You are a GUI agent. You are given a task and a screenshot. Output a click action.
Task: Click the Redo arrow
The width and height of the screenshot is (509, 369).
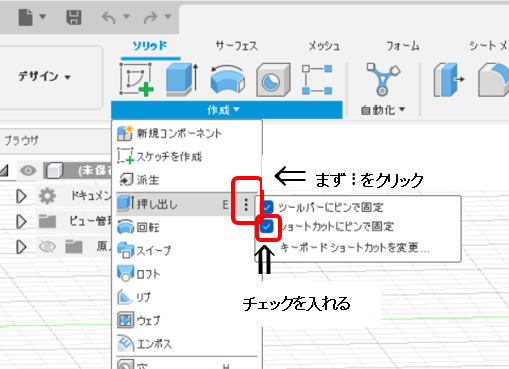[x=151, y=17]
